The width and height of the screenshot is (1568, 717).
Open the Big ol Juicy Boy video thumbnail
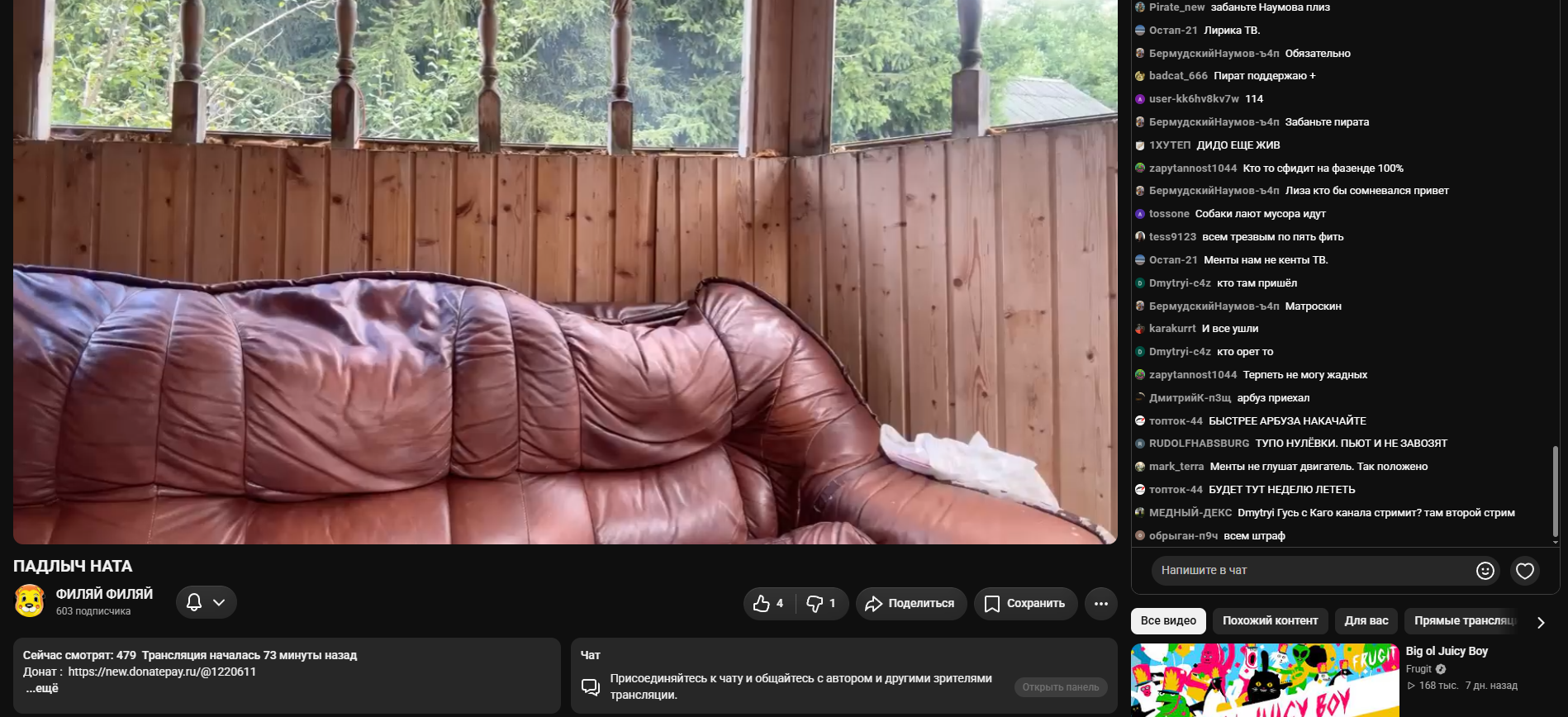point(1265,680)
